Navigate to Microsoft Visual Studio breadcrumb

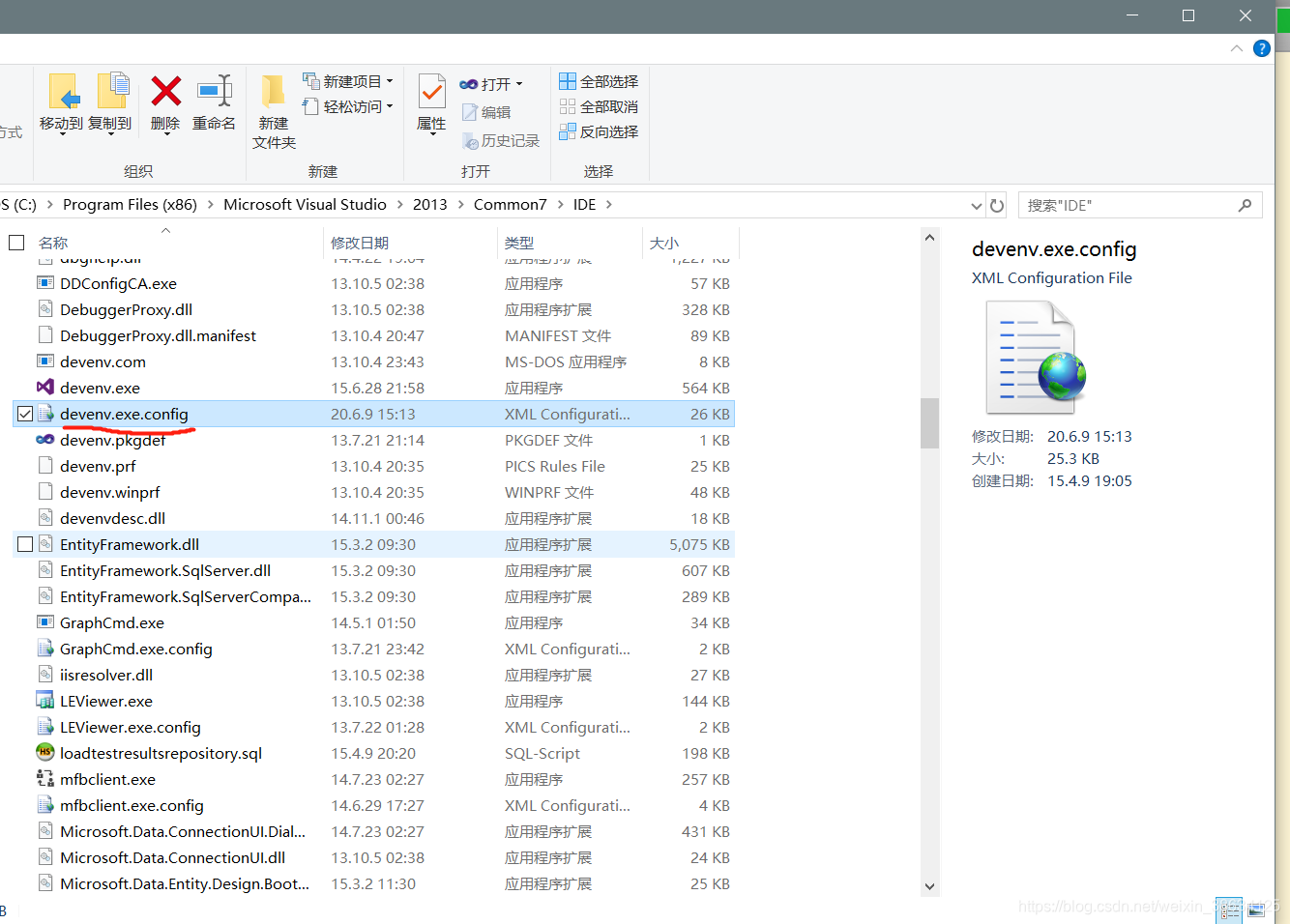(305, 204)
